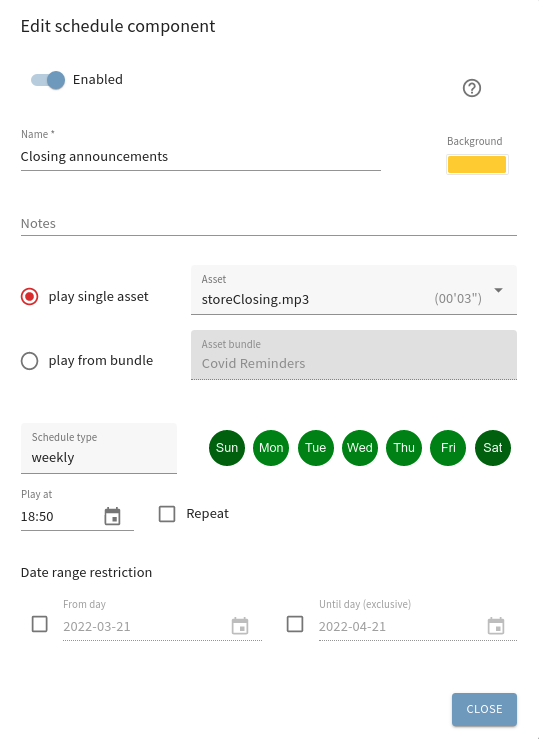The image size is (539, 739).
Task: Open the Play at time picker icon
Action: (112, 516)
